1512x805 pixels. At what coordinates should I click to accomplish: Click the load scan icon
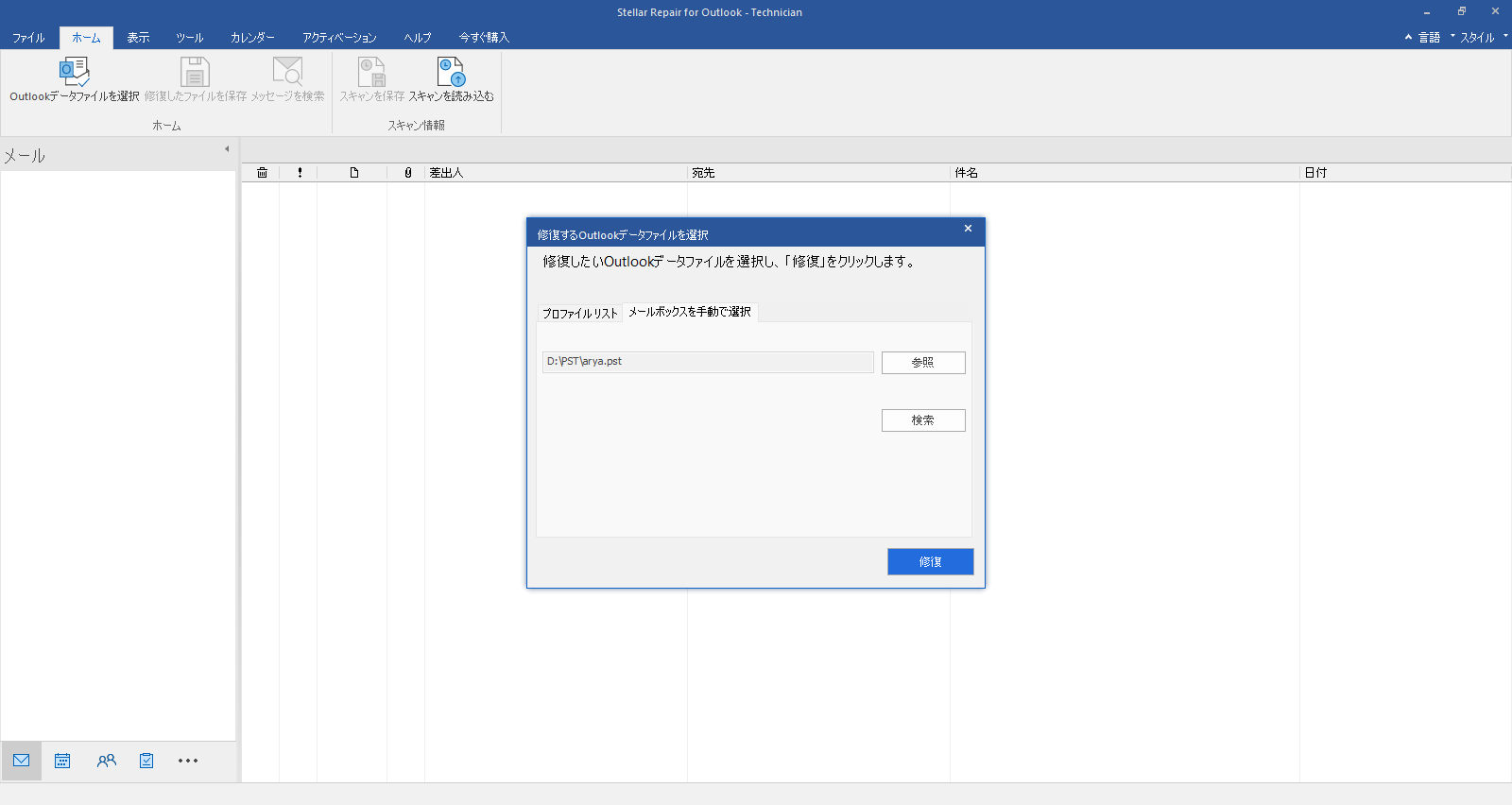point(451,72)
